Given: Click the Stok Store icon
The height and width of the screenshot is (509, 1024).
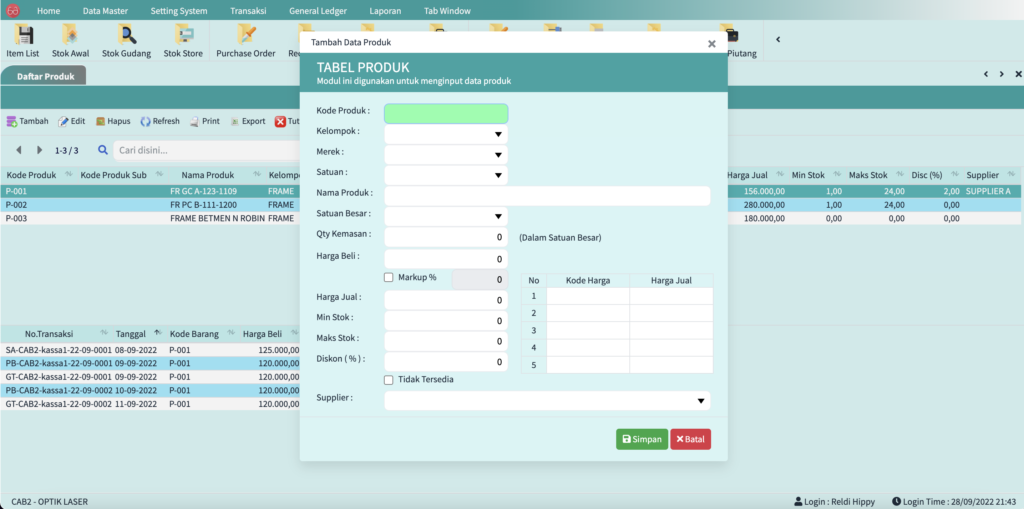Looking at the screenshot, I should click(183, 36).
